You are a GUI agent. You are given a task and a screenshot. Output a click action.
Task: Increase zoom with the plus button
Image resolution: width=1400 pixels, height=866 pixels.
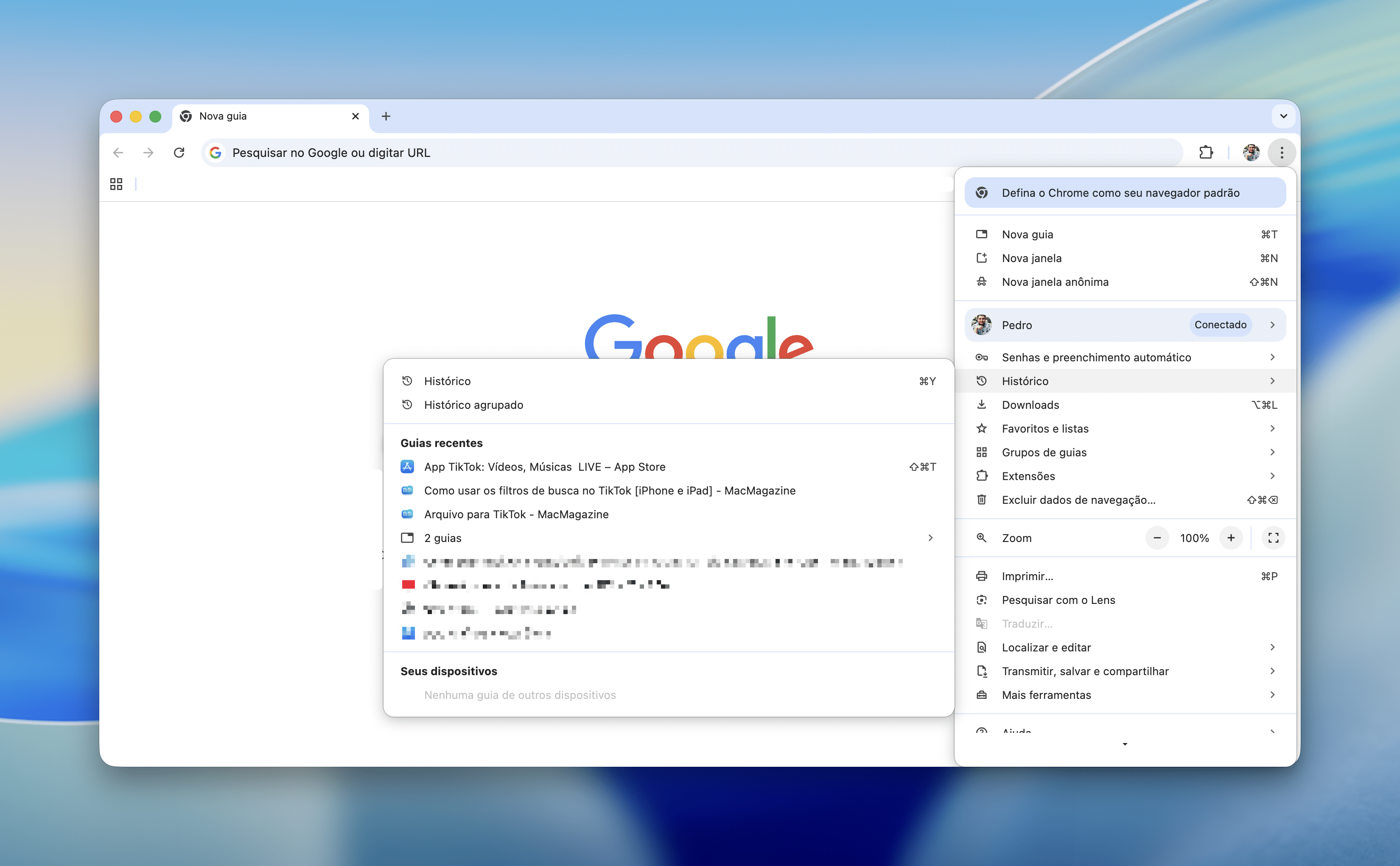[1230, 538]
